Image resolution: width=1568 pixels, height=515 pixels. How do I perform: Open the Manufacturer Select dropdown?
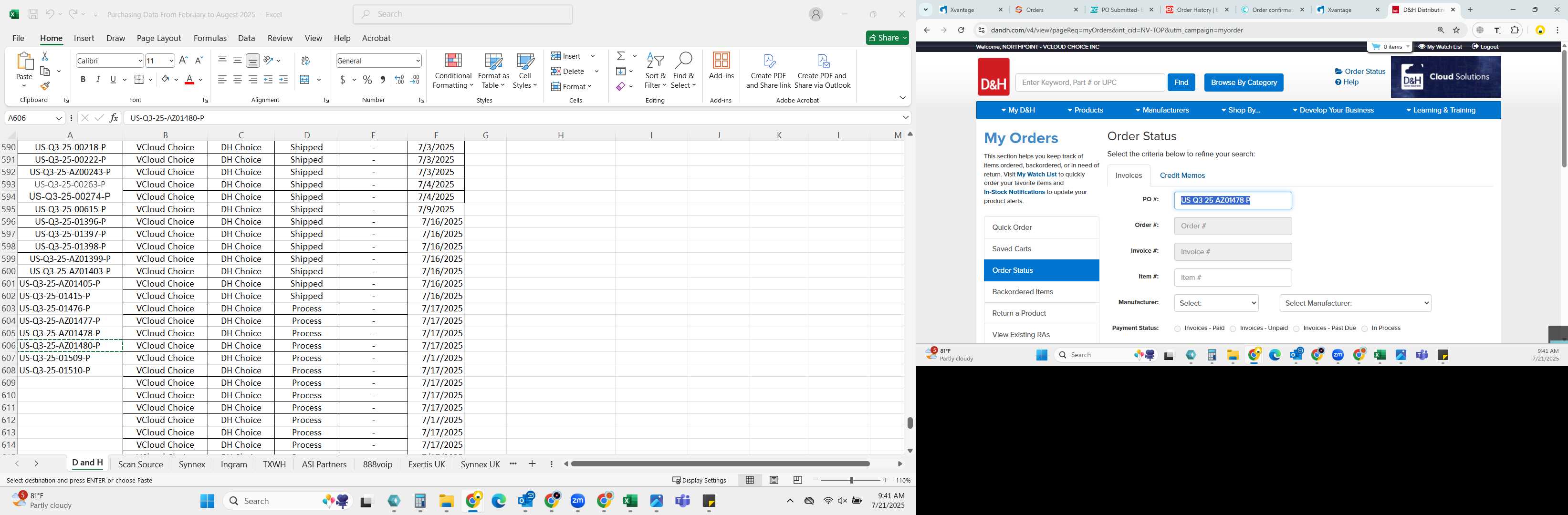pyautogui.click(x=1216, y=303)
